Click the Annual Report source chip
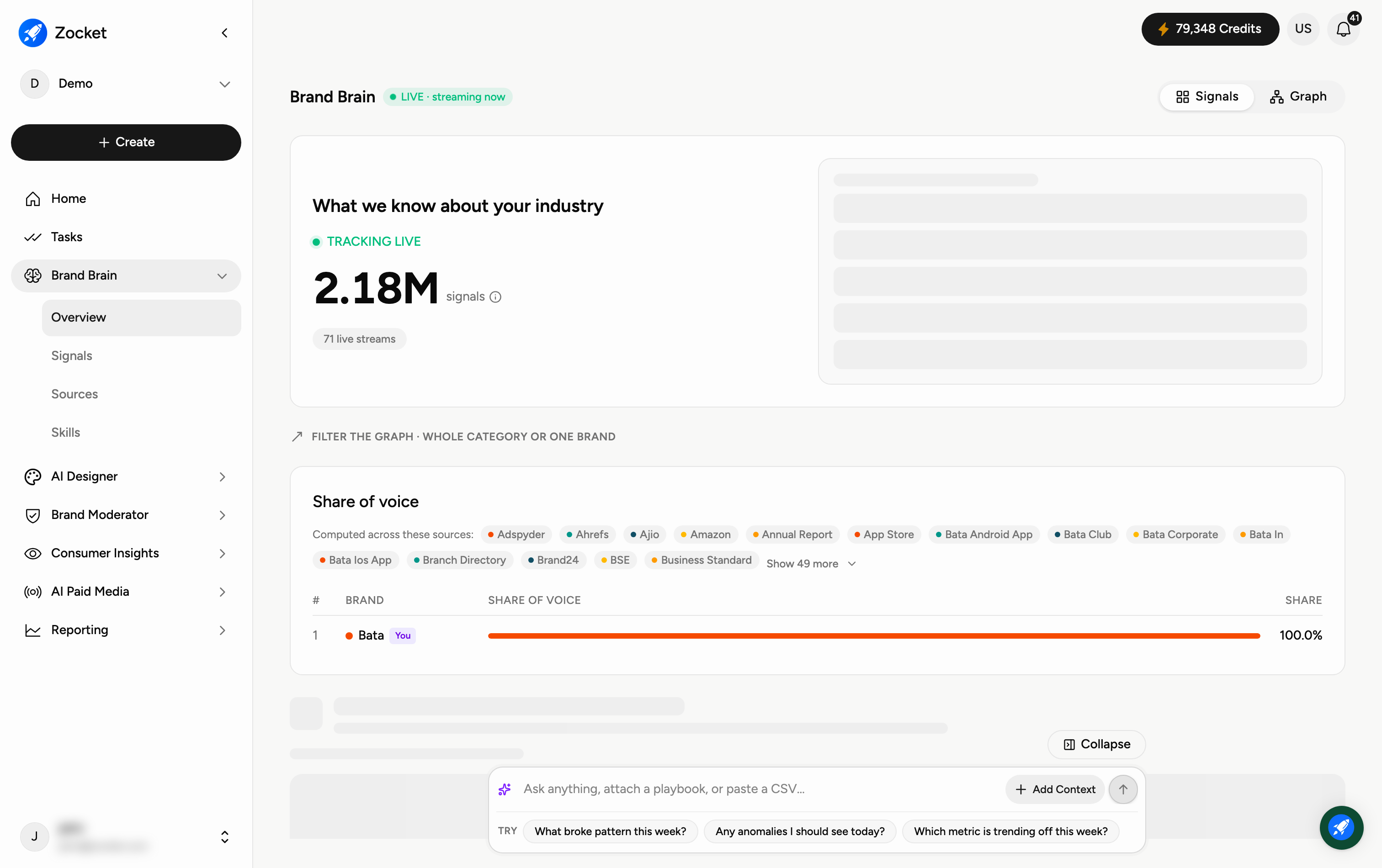 point(792,535)
